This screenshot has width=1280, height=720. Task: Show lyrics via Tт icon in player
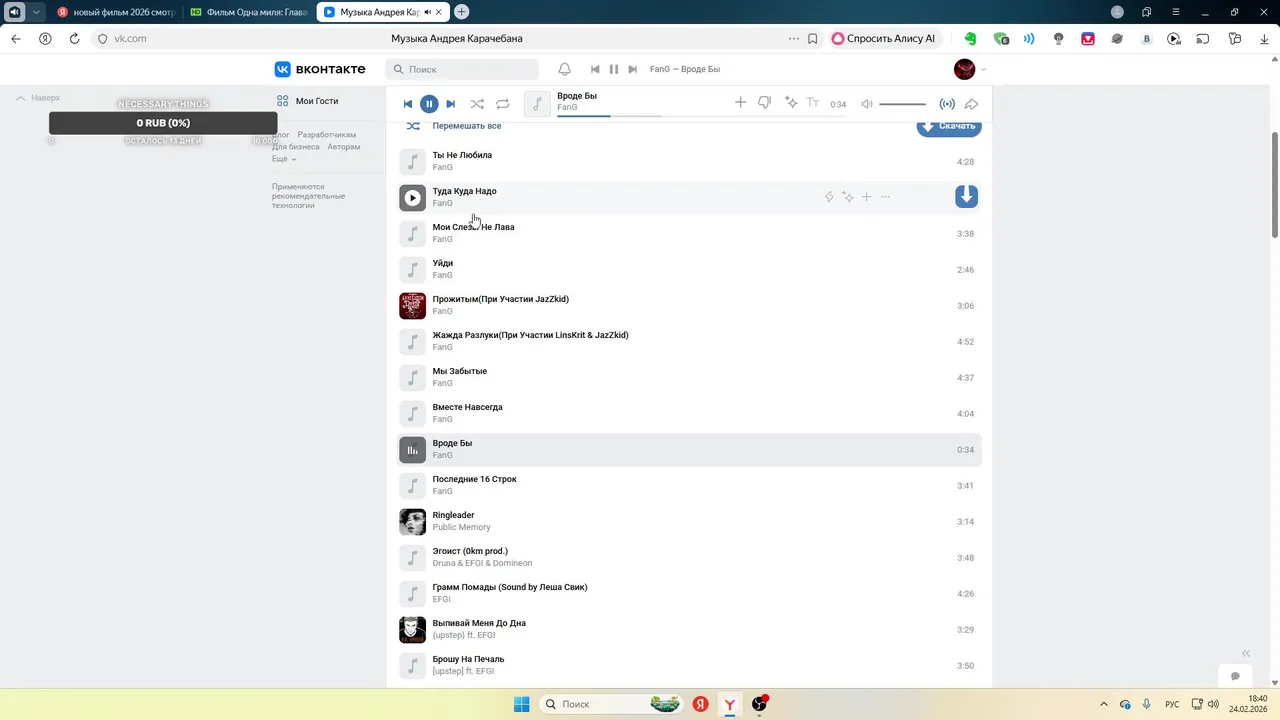(x=813, y=103)
